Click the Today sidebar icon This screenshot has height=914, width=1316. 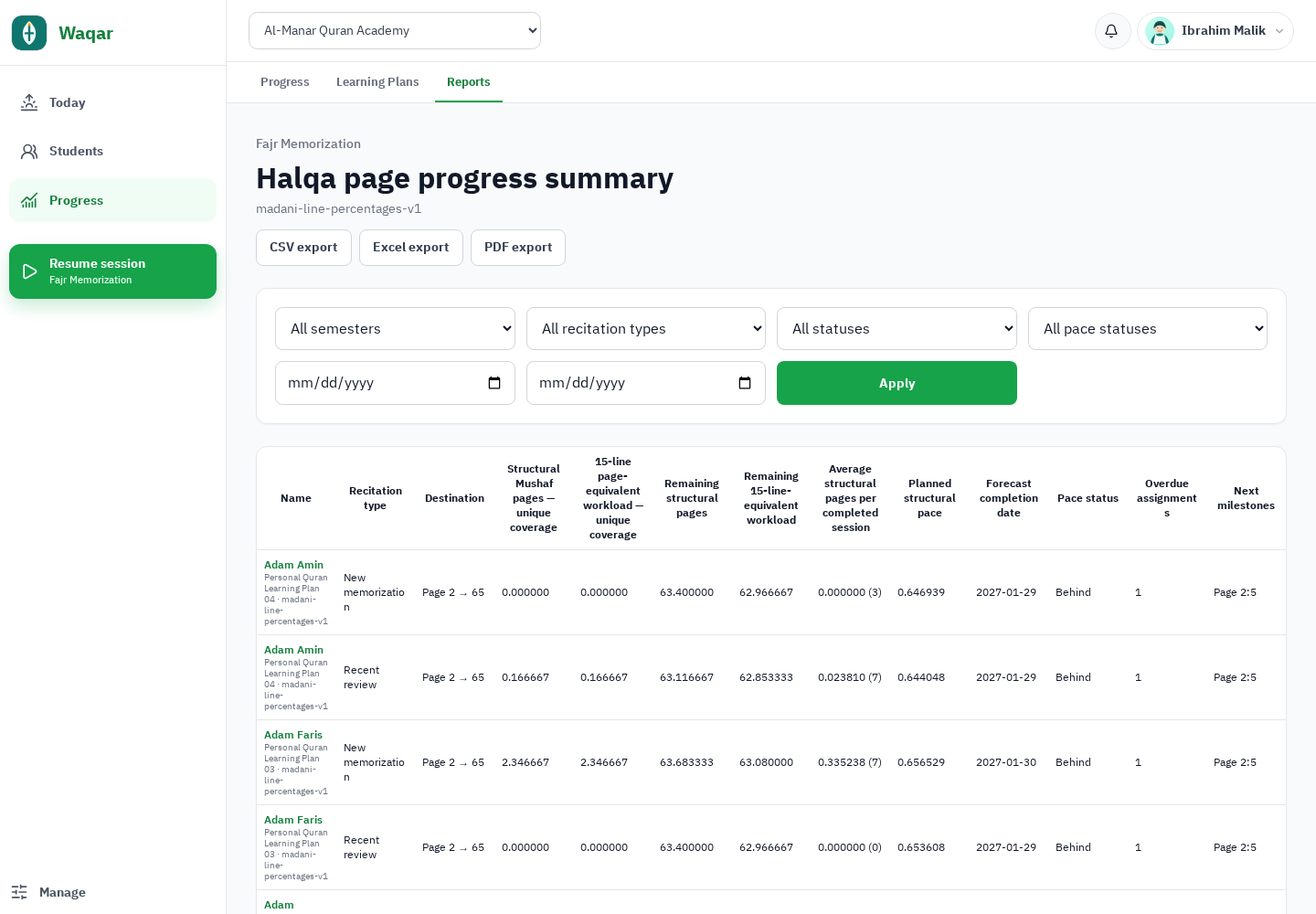[x=29, y=102]
